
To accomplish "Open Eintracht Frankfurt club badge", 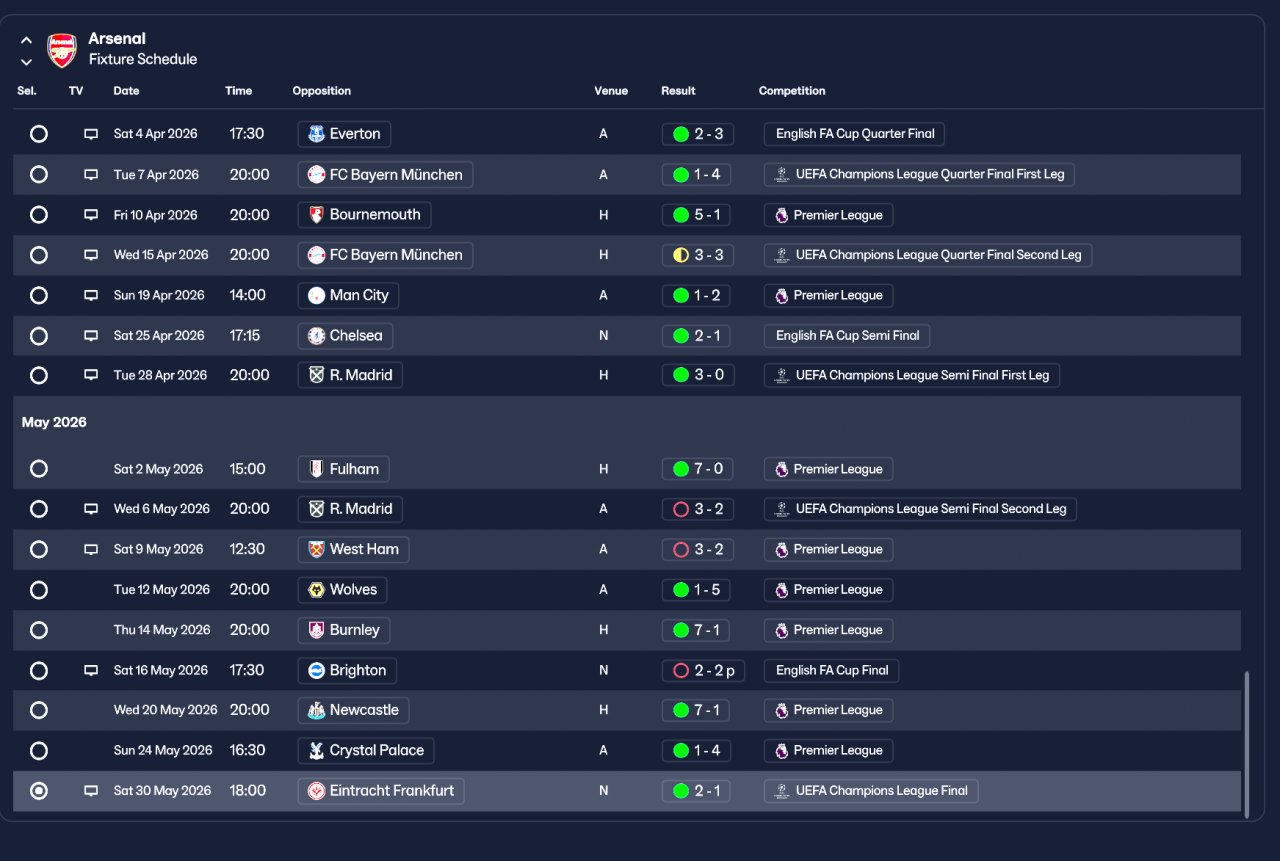I will tap(317, 791).
